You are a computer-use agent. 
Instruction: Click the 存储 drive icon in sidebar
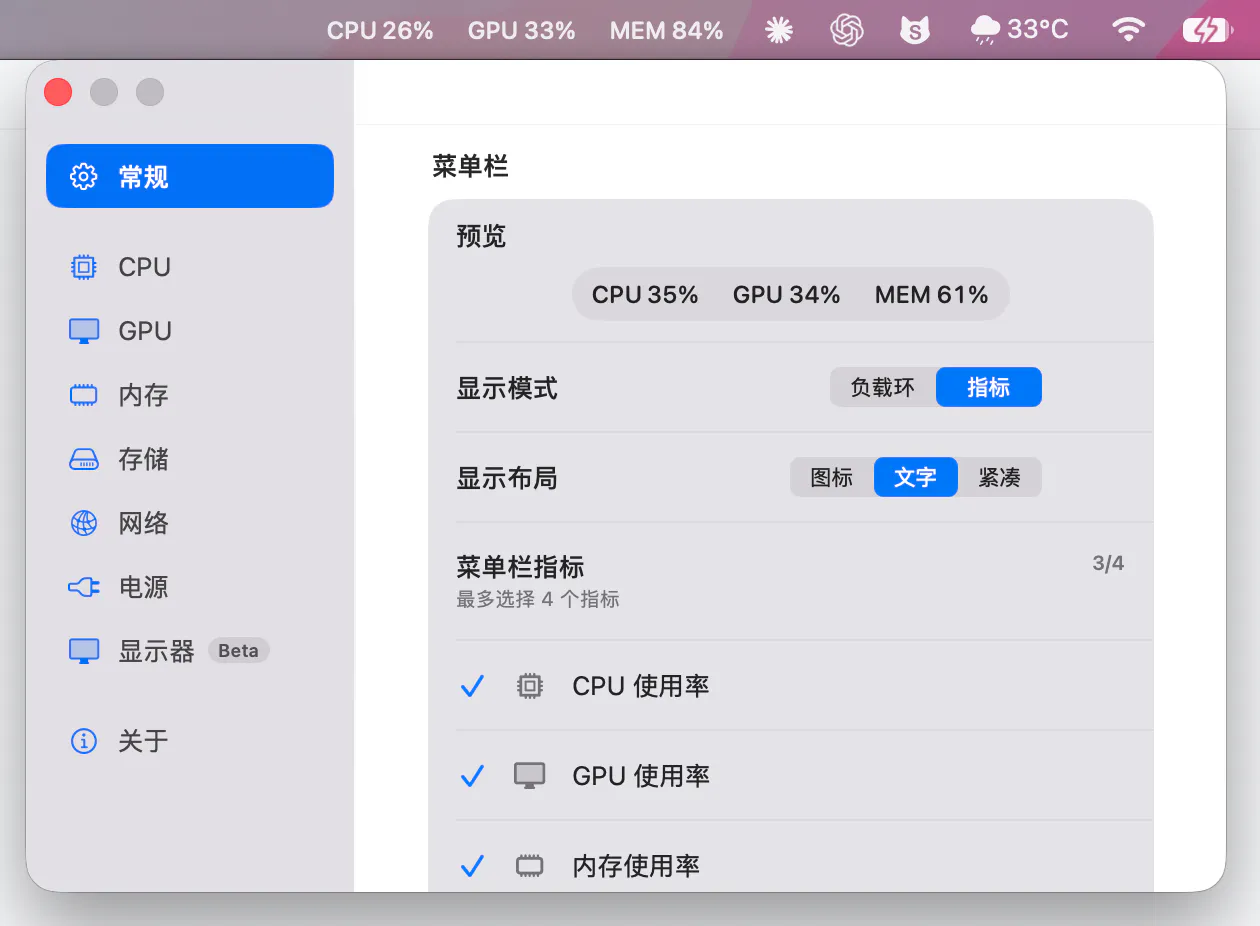[x=83, y=459]
